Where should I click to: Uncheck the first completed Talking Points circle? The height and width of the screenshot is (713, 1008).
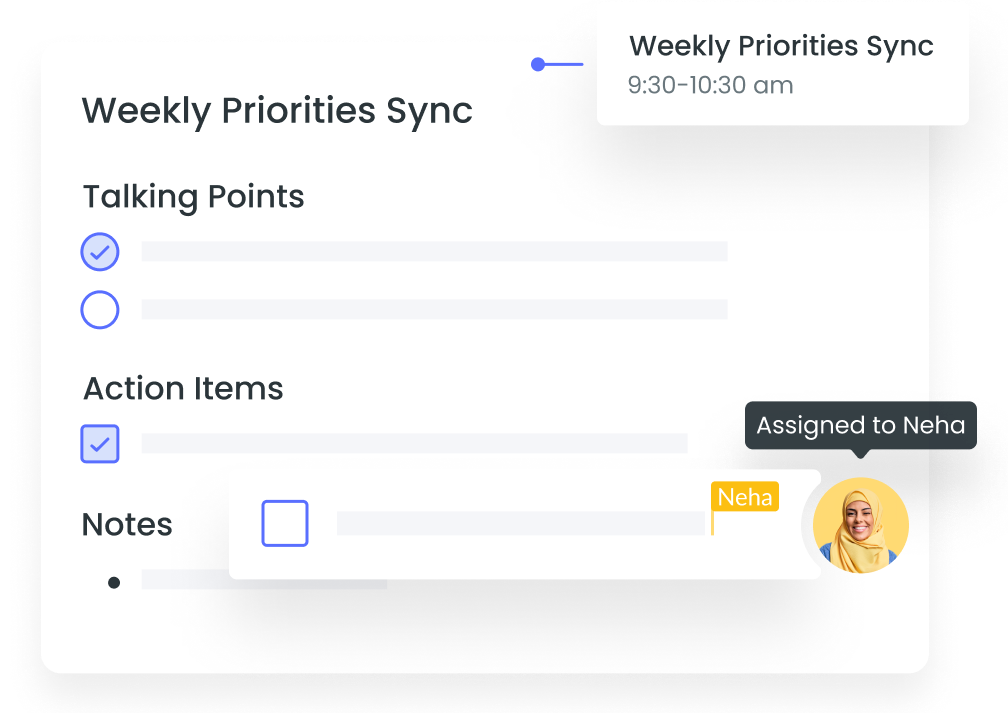(x=100, y=252)
